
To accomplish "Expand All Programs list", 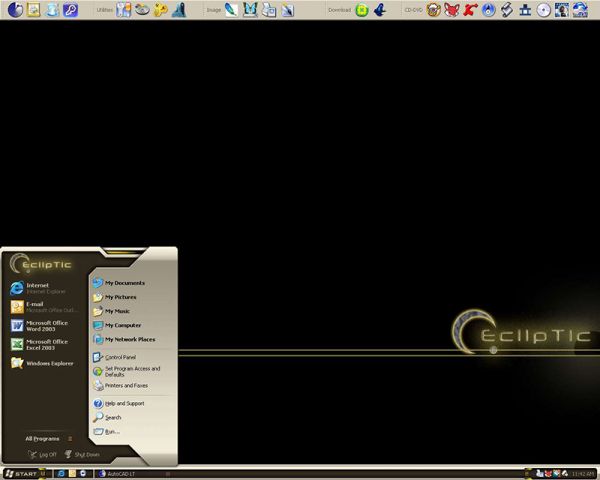I will tap(48, 439).
